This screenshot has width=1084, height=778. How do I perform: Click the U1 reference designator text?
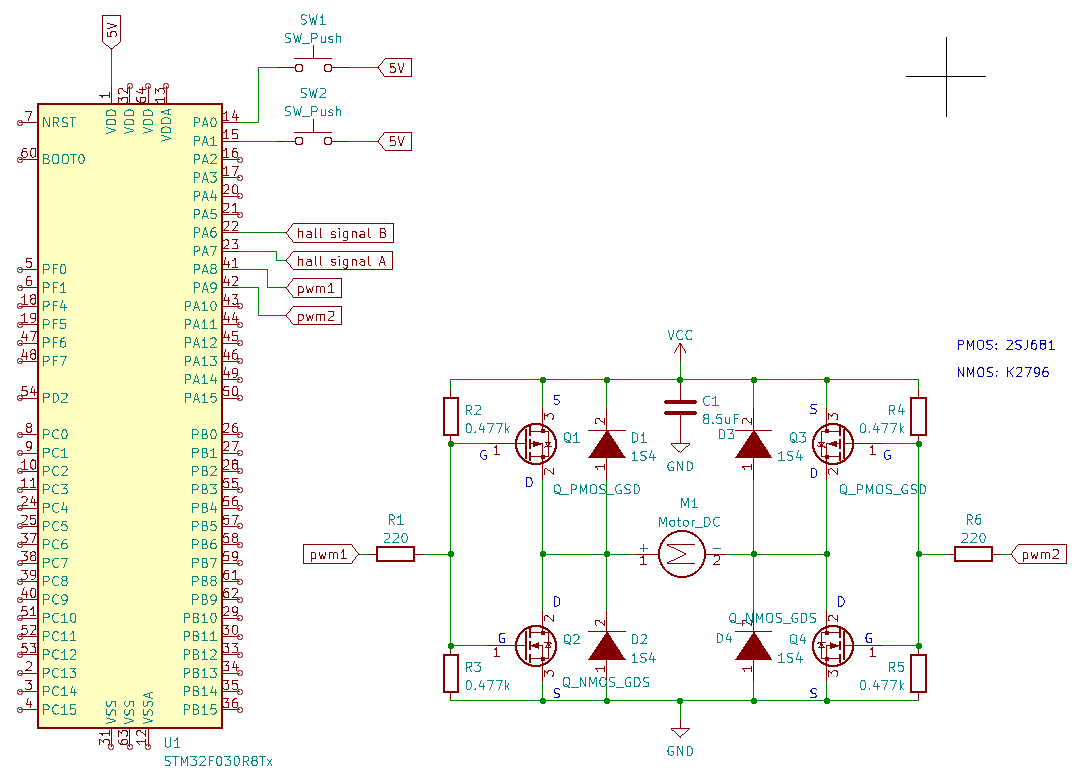pyautogui.click(x=172, y=743)
